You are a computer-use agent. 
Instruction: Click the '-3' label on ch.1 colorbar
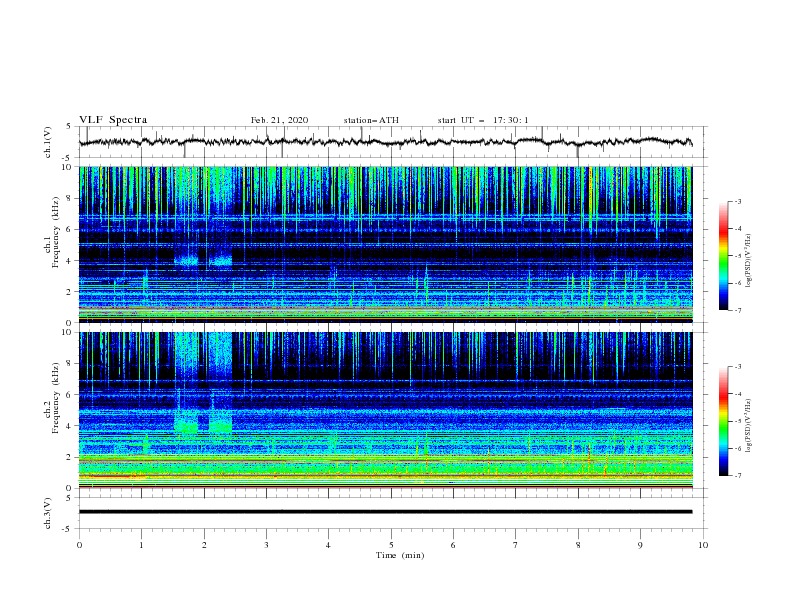tap(737, 201)
